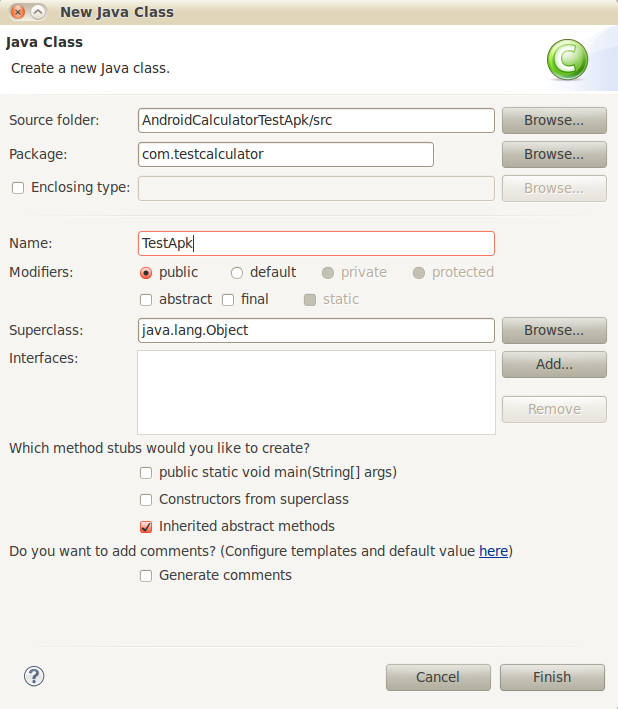Enable public static void main stub
Image resolution: width=618 pixels, height=709 pixels.
coord(146,472)
